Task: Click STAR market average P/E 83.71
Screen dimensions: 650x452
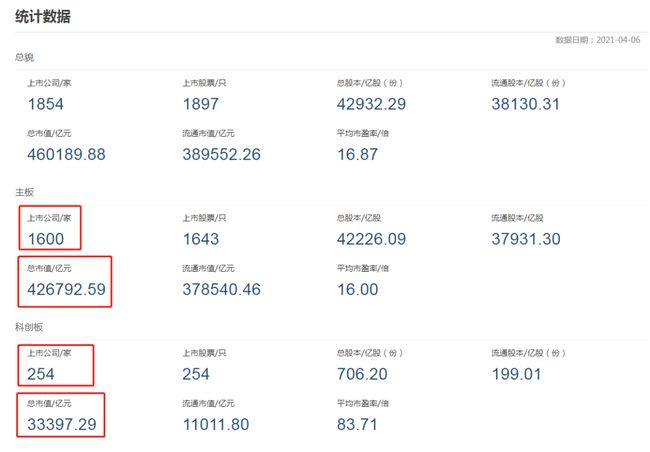Action: (357, 425)
